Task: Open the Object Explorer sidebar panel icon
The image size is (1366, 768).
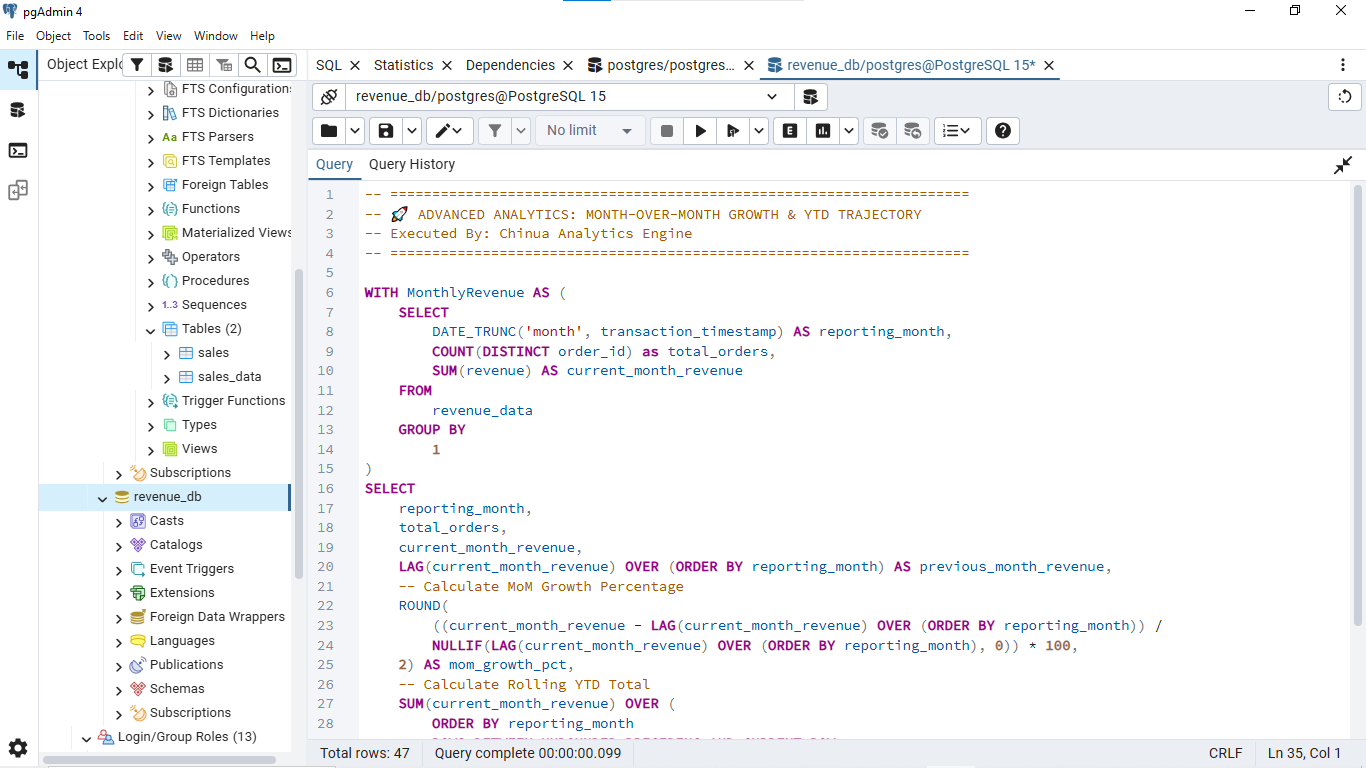Action: [x=18, y=70]
